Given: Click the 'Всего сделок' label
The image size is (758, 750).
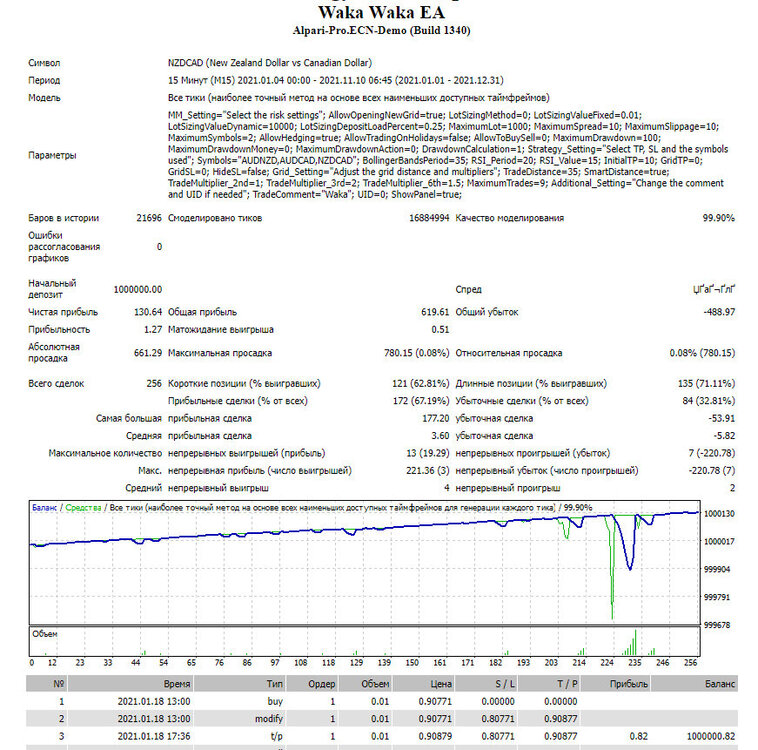Looking at the screenshot, I should [56, 383].
